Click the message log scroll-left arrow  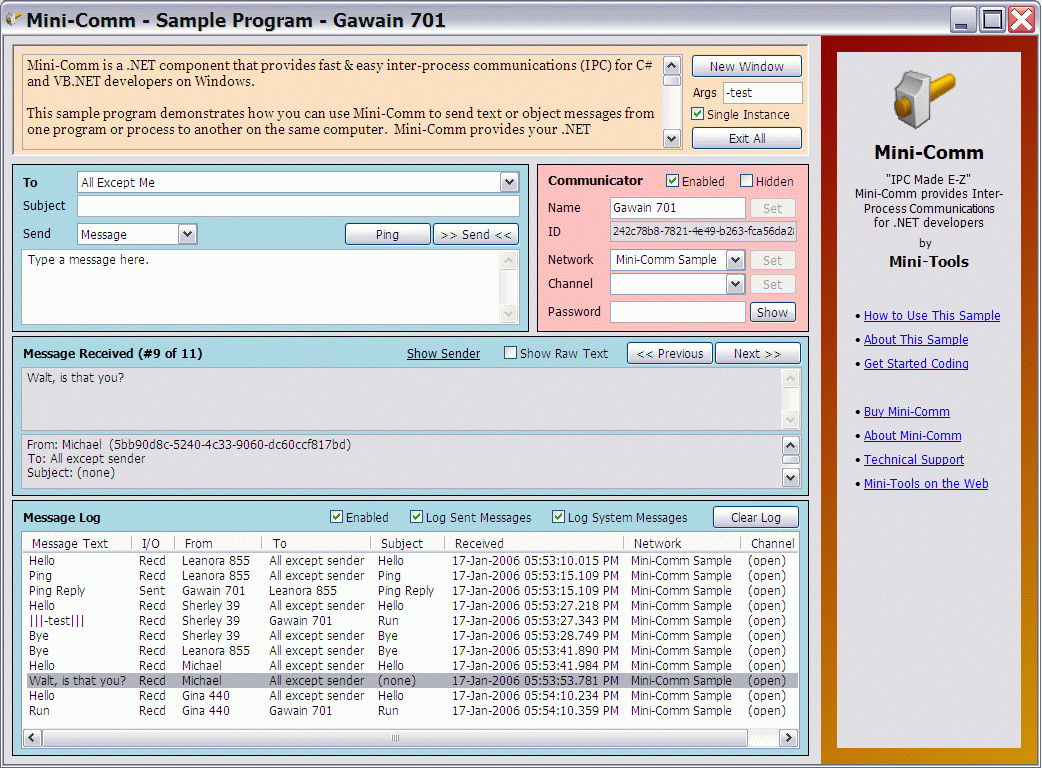tap(32, 737)
